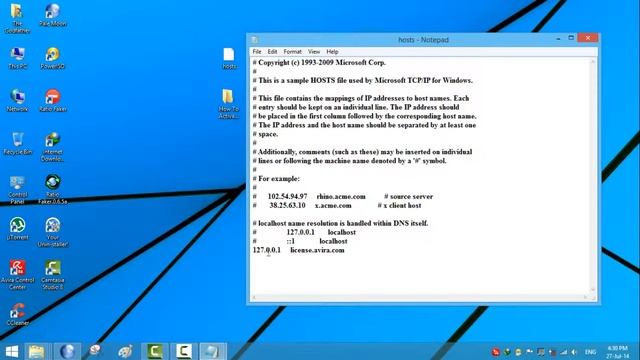Open Pale Moon browser from the taskbar

67,351
